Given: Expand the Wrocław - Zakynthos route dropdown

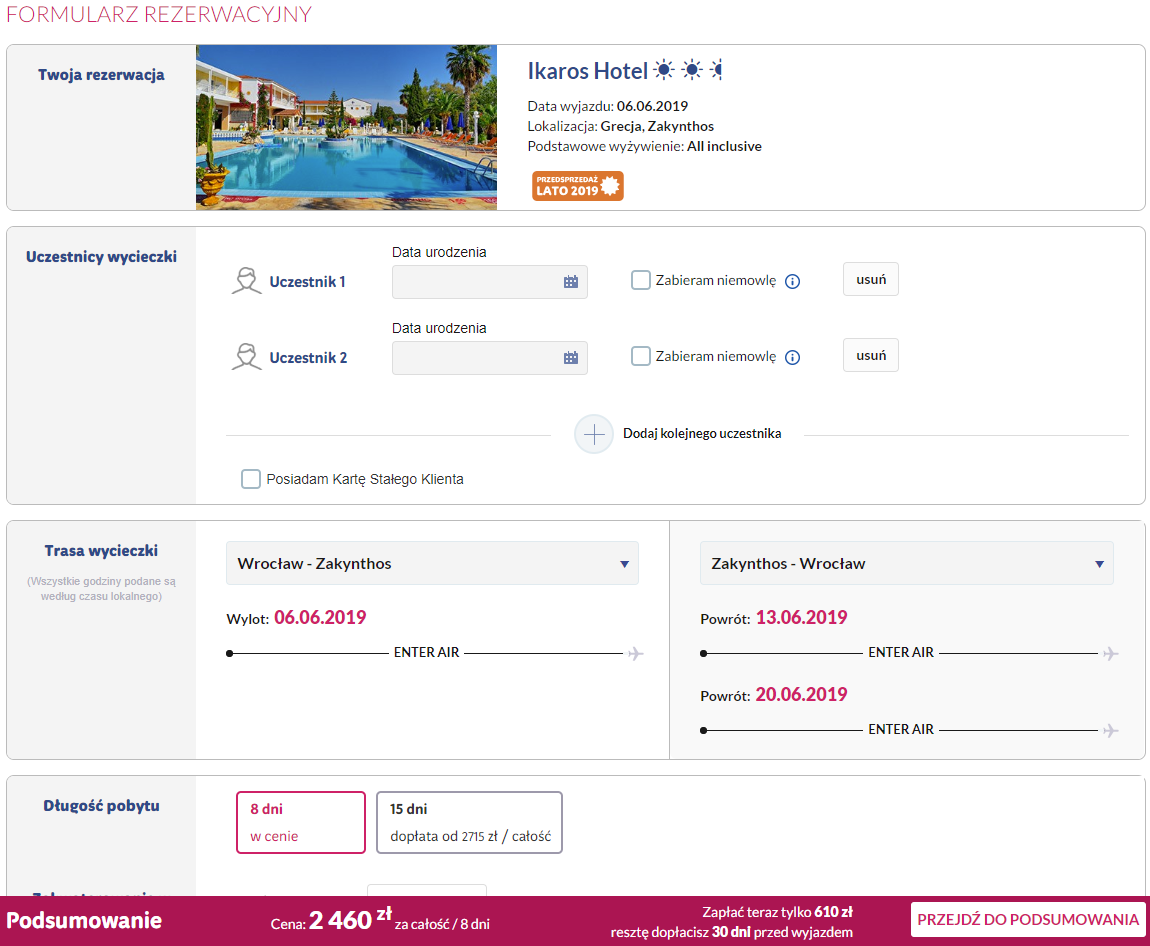Looking at the screenshot, I should coord(432,563).
